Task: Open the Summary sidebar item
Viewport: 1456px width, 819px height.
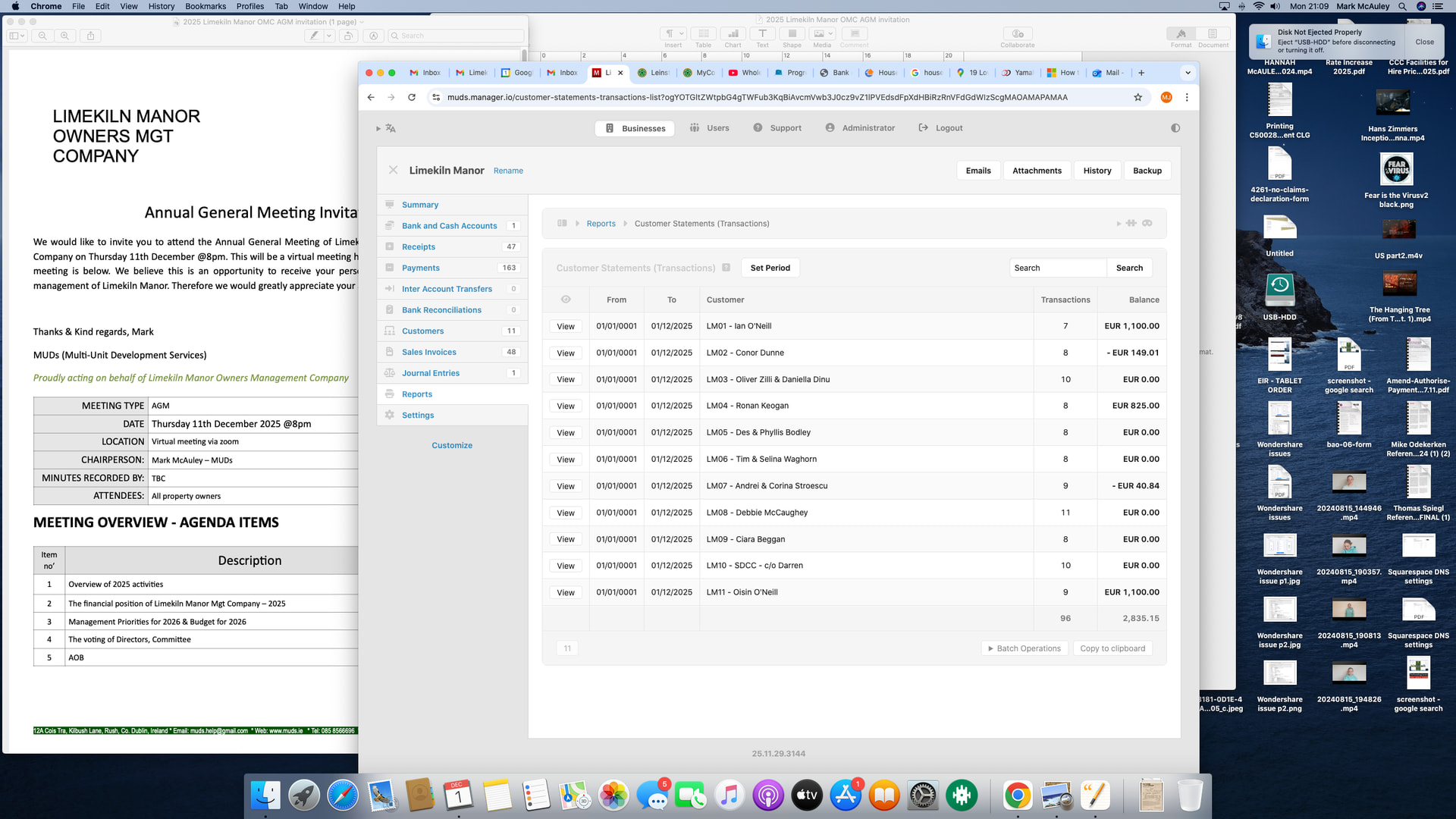Action: click(420, 205)
